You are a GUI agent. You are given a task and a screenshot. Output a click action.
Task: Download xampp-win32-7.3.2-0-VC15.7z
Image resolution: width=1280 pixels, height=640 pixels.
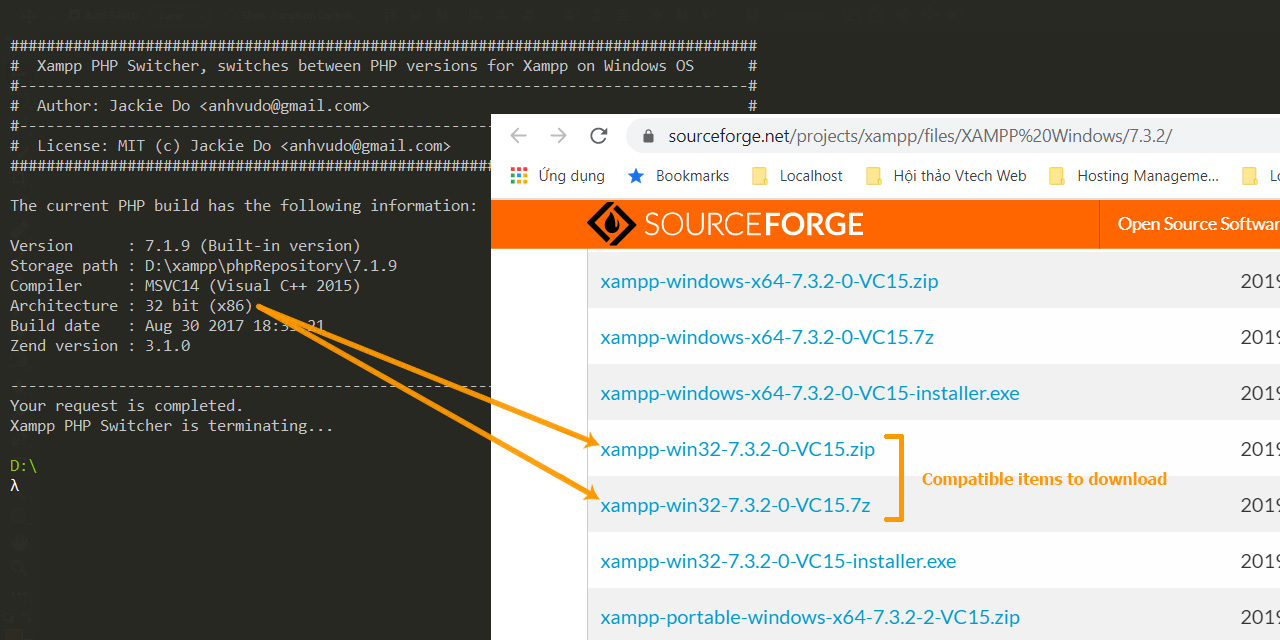(x=735, y=505)
